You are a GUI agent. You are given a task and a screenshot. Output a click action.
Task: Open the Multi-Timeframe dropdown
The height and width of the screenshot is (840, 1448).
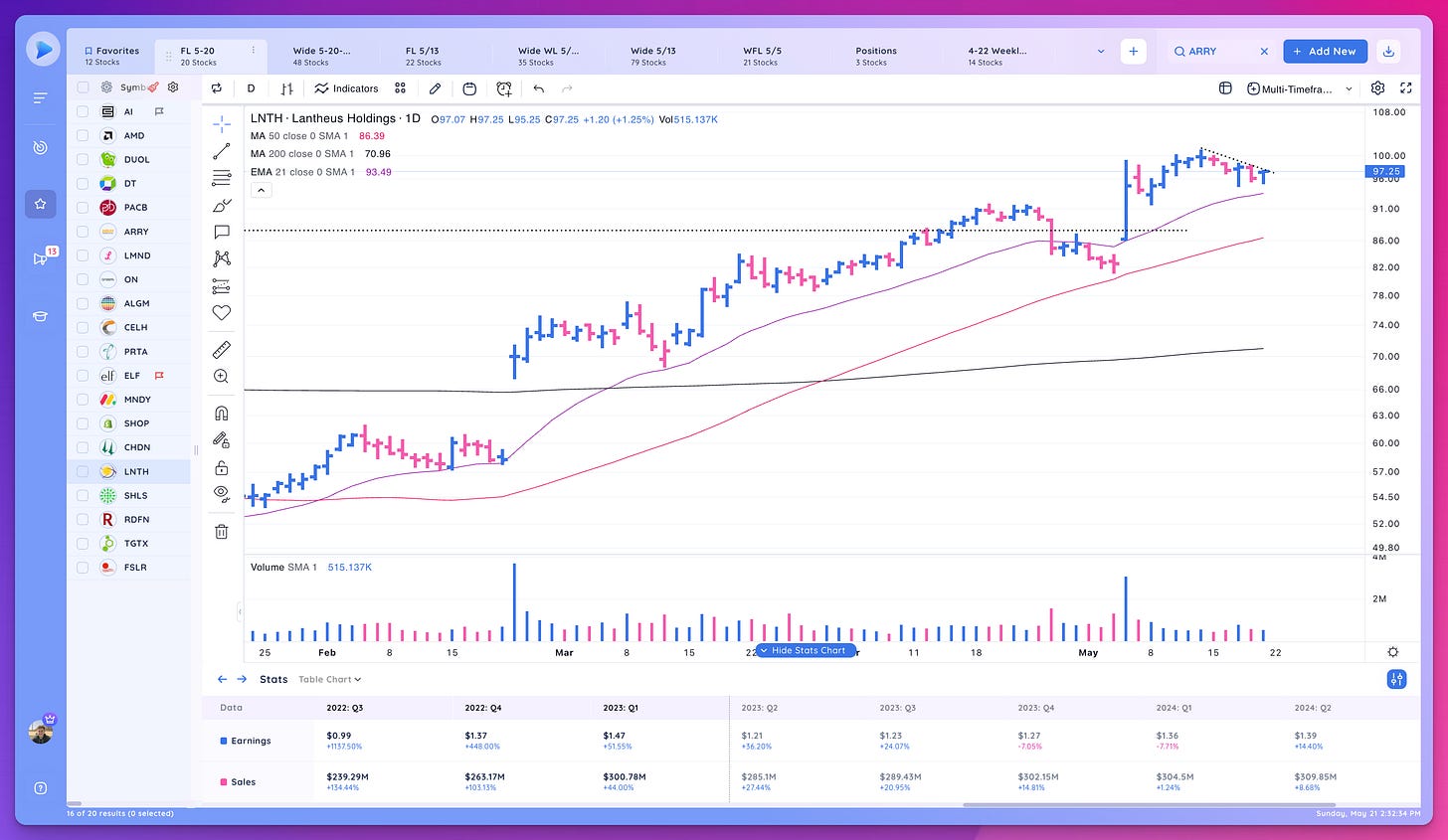[x=1300, y=88]
